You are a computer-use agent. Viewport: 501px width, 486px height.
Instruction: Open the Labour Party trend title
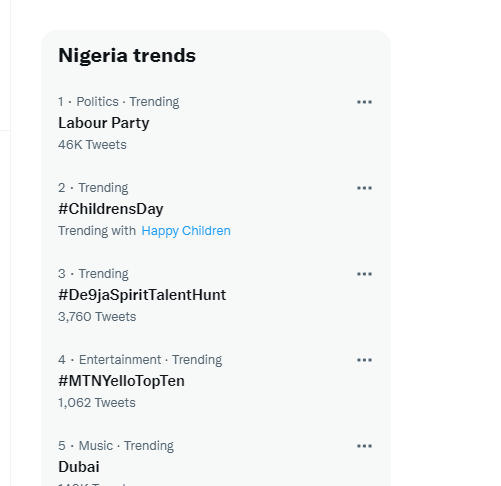[x=104, y=123]
